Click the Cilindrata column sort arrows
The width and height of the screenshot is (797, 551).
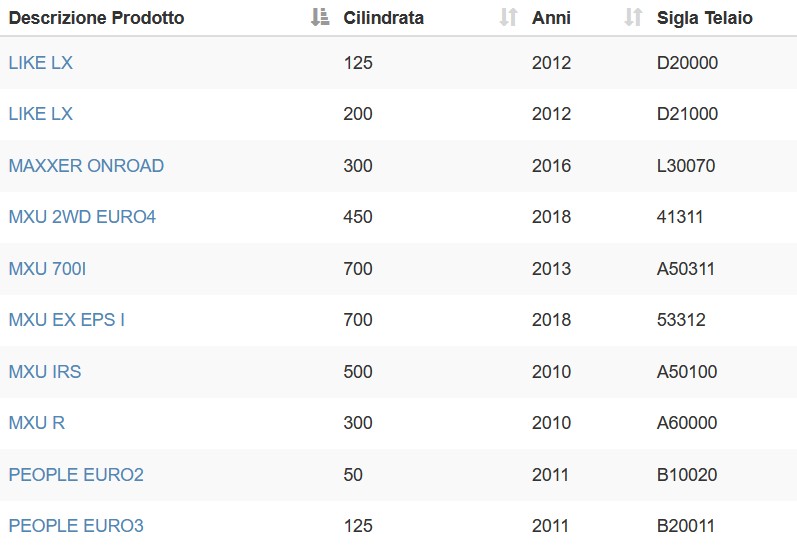[508, 17]
